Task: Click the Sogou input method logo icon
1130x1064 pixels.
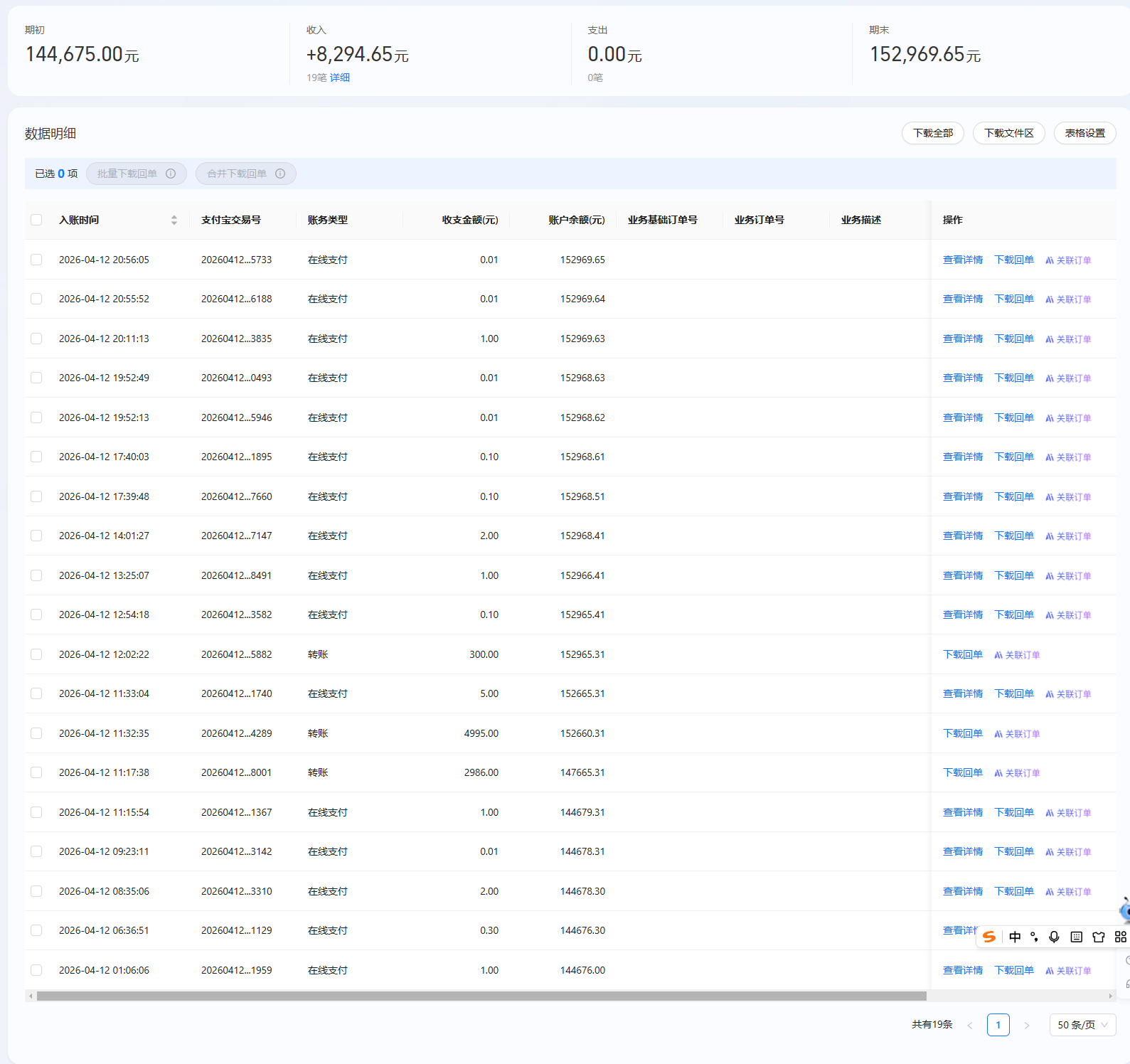Action: click(x=989, y=937)
